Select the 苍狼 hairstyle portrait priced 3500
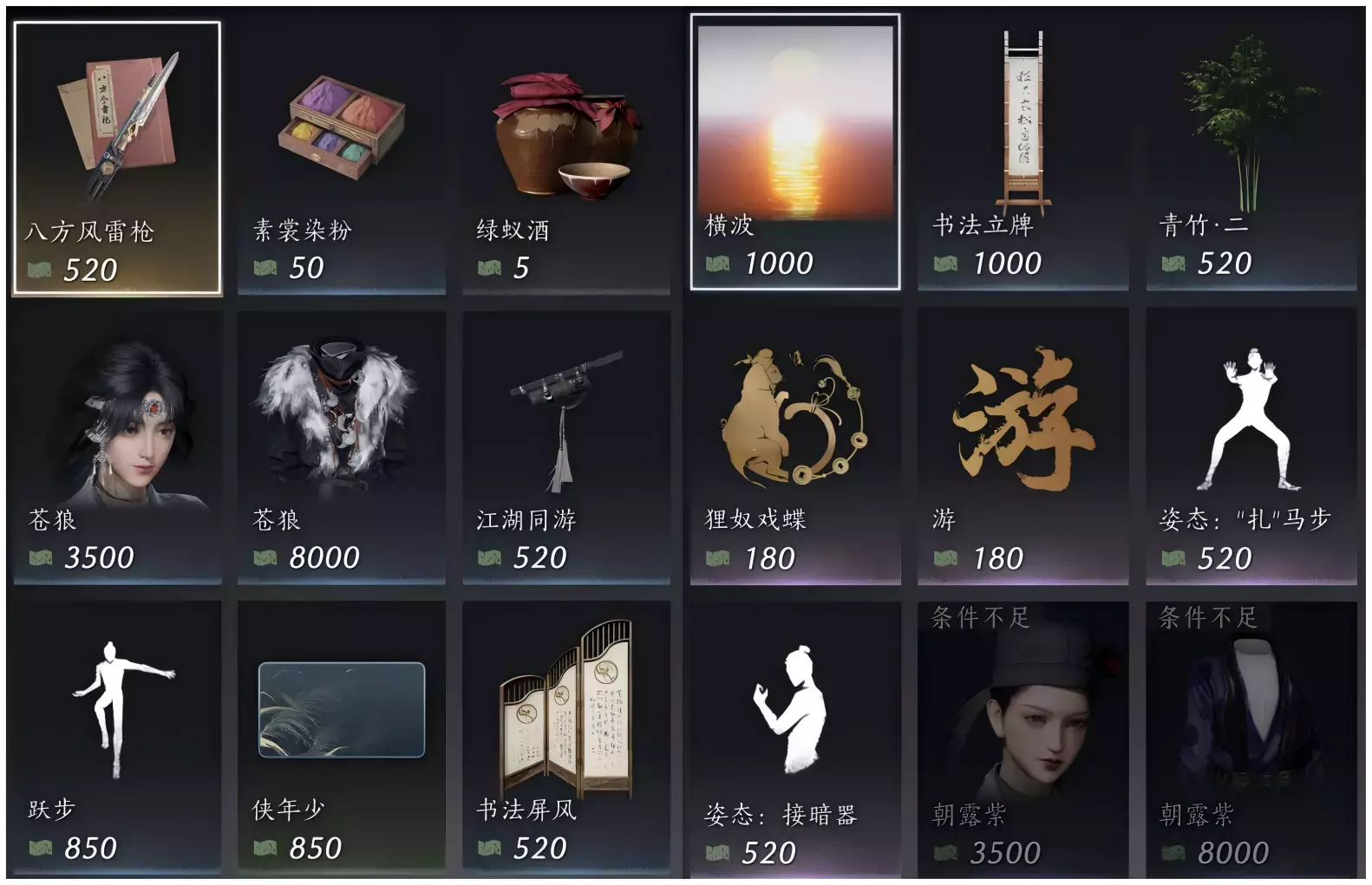 pos(117,447)
